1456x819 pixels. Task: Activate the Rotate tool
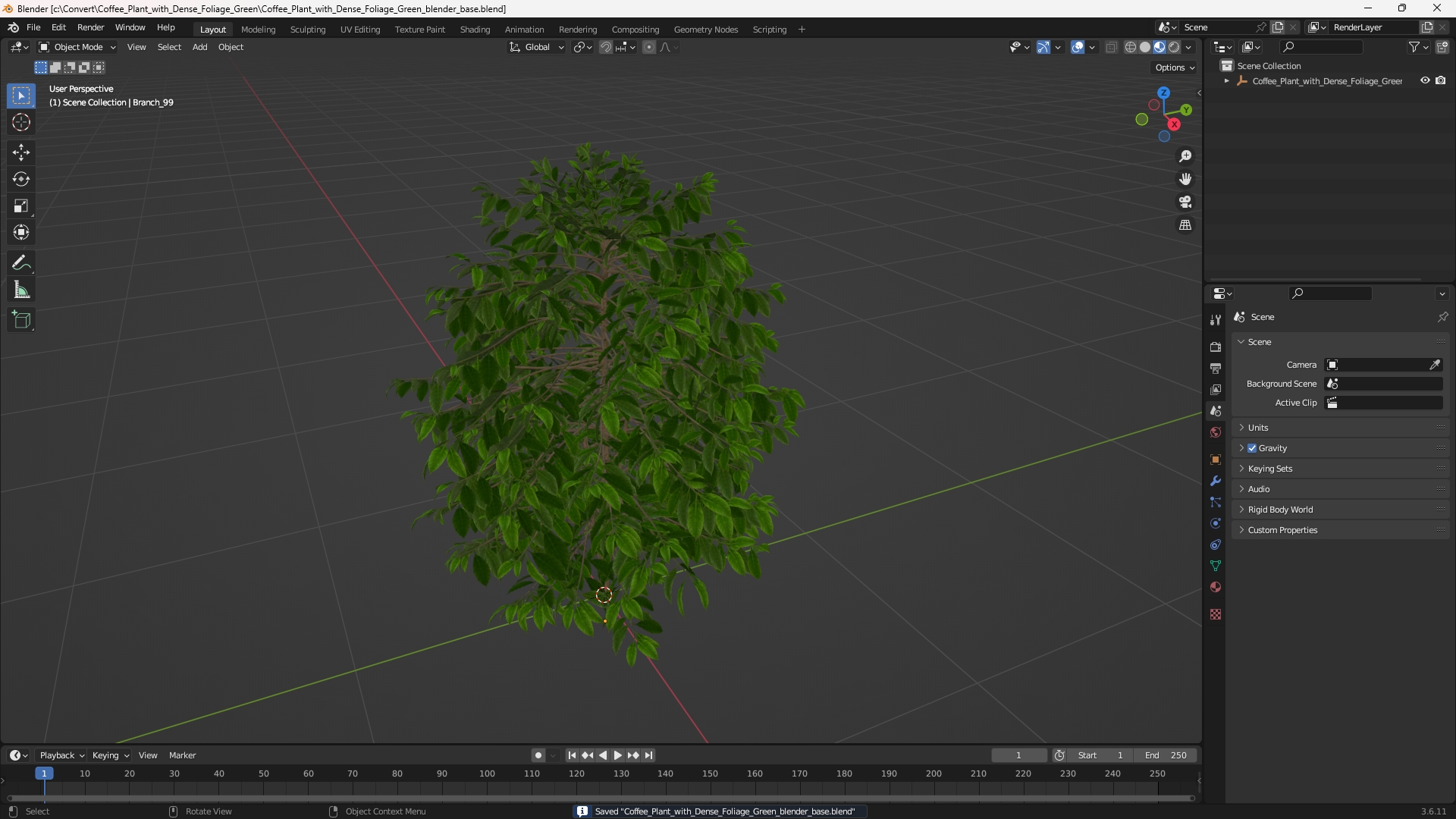tap(21, 179)
